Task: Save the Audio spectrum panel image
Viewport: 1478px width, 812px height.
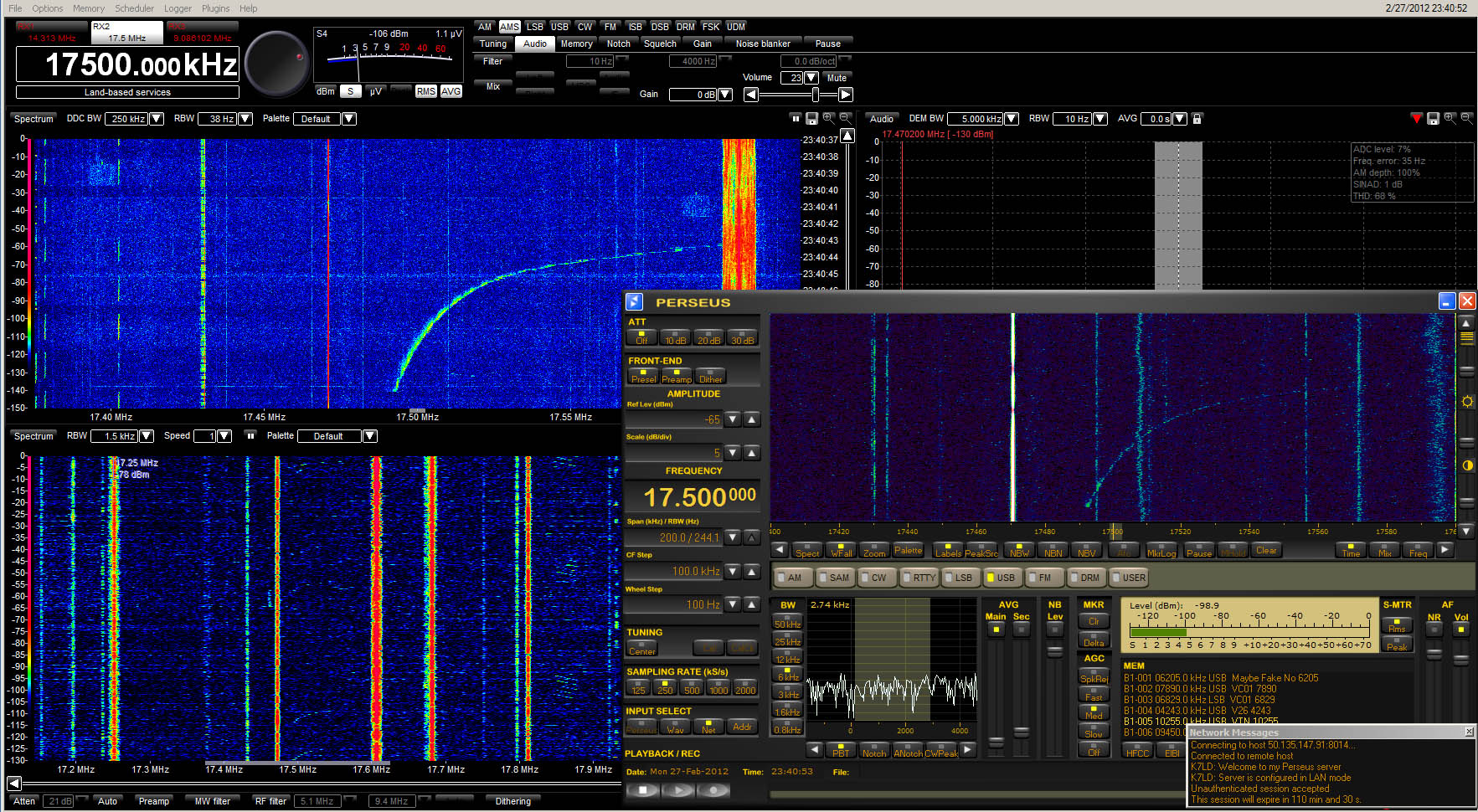Action: click(x=1433, y=118)
